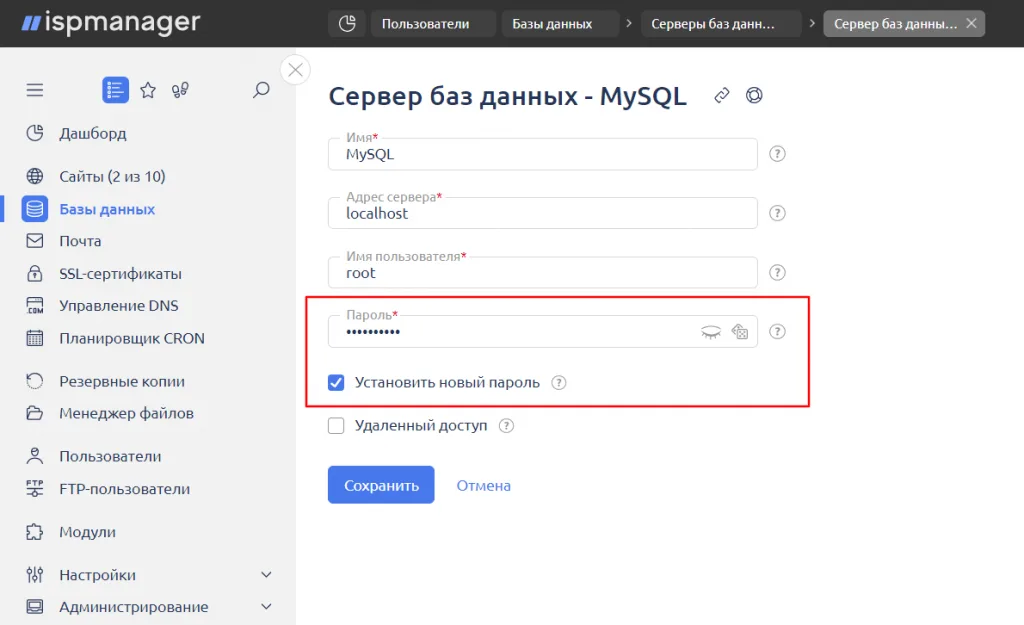The image size is (1024, 625).
Task: Switch to the Пользователи top tab
Action: point(433,24)
